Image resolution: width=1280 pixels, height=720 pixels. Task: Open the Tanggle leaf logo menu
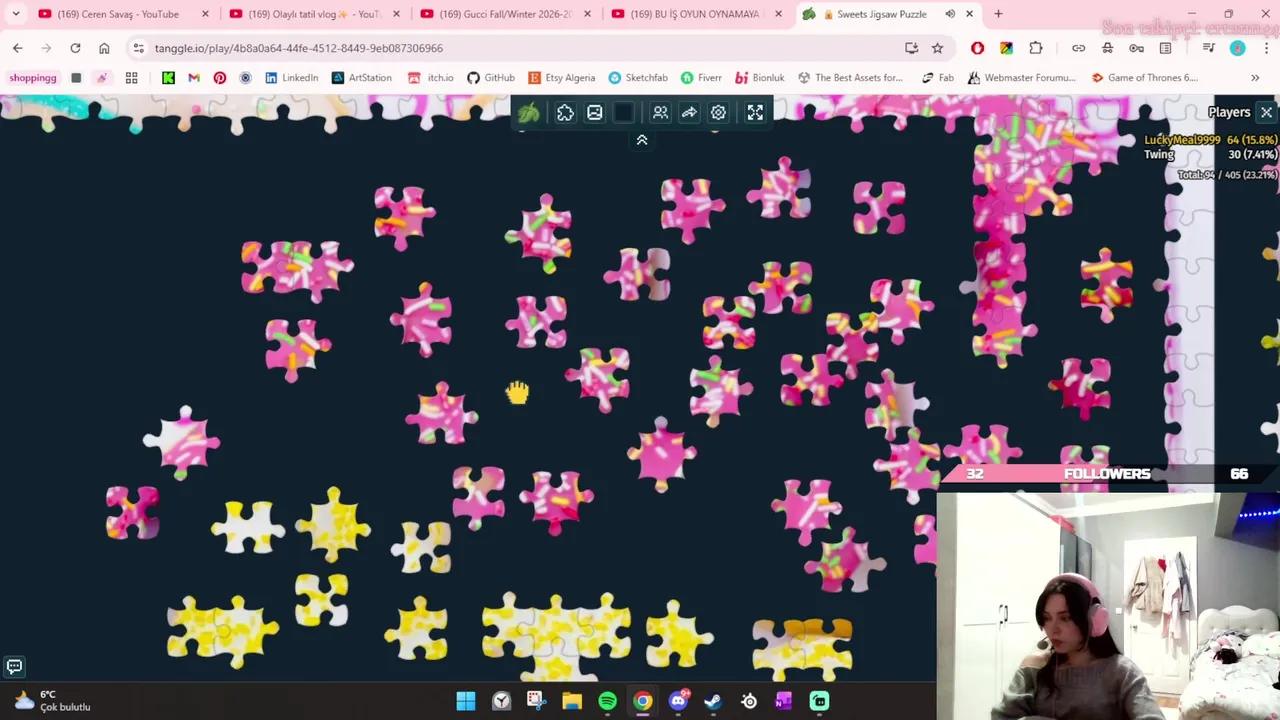pos(529,113)
